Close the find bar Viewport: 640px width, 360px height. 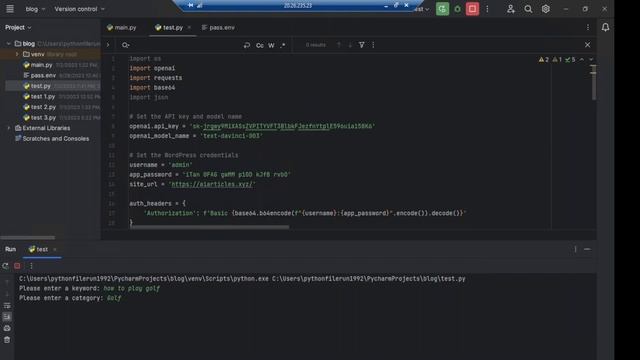(587, 45)
